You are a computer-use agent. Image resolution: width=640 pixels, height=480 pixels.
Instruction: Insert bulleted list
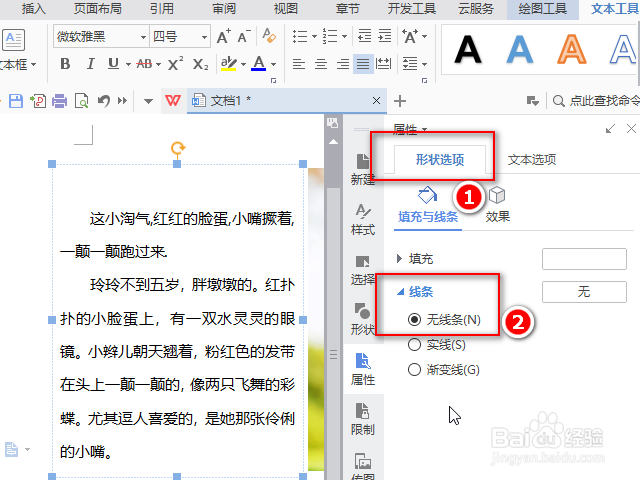[300, 36]
